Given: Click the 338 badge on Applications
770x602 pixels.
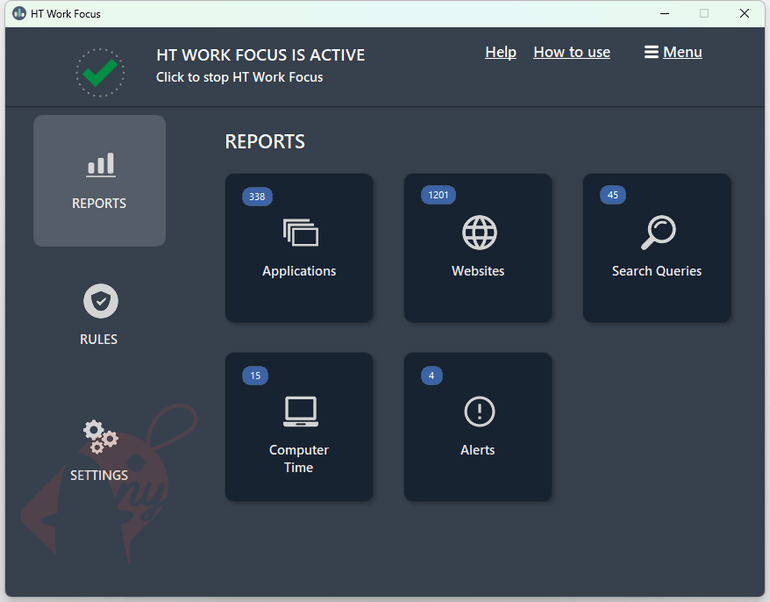Looking at the screenshot, I should (x=257, y=196).
